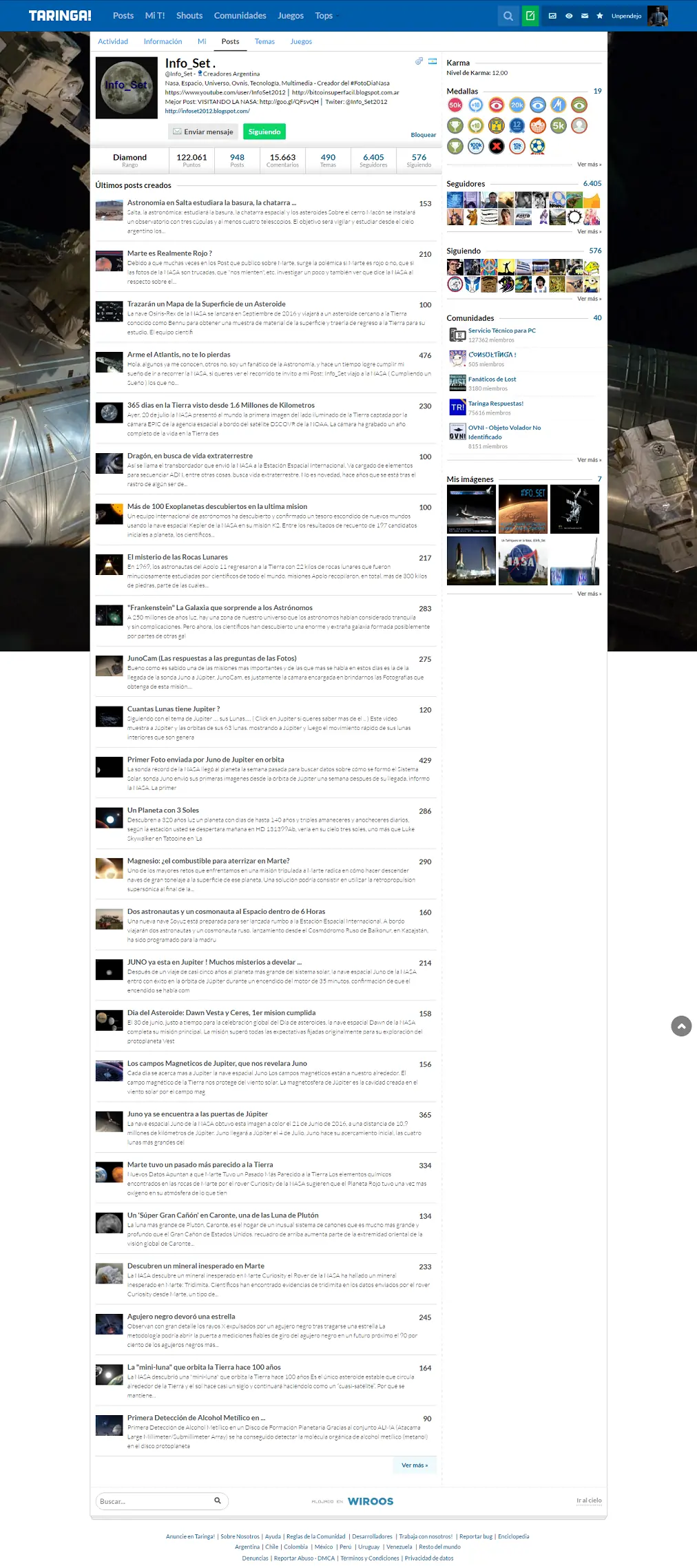The height and width of the screenshot is (1568, 697).
Task: Open post 'Marte es Realmente Rojo ?'
Action: 169,253
